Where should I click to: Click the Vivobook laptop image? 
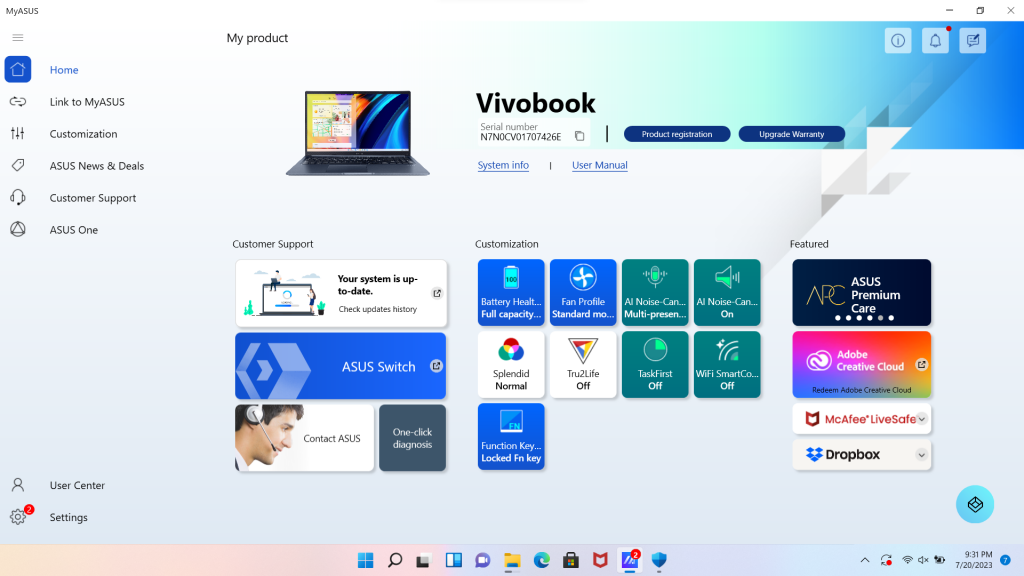[358, 133]
